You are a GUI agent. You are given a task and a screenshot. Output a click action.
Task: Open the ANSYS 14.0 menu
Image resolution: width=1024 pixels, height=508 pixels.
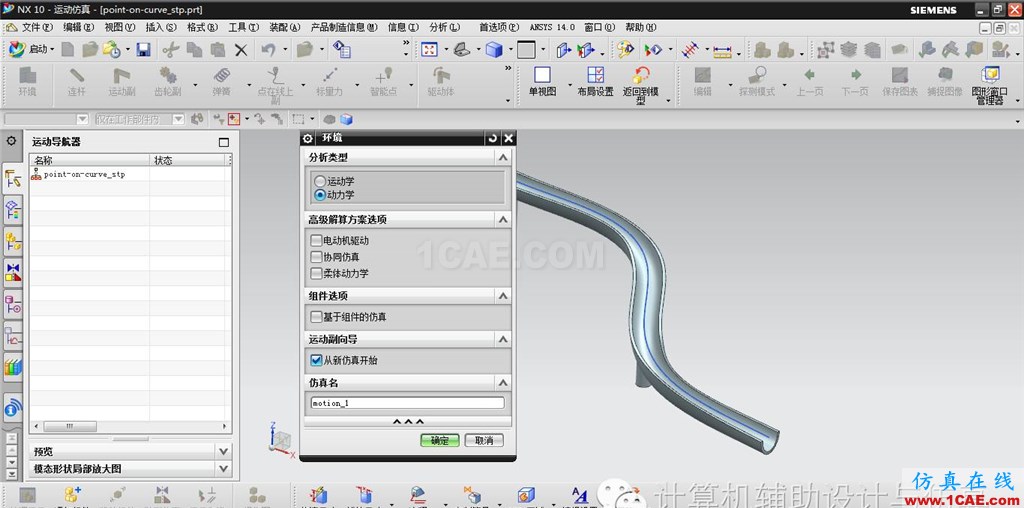552,27
